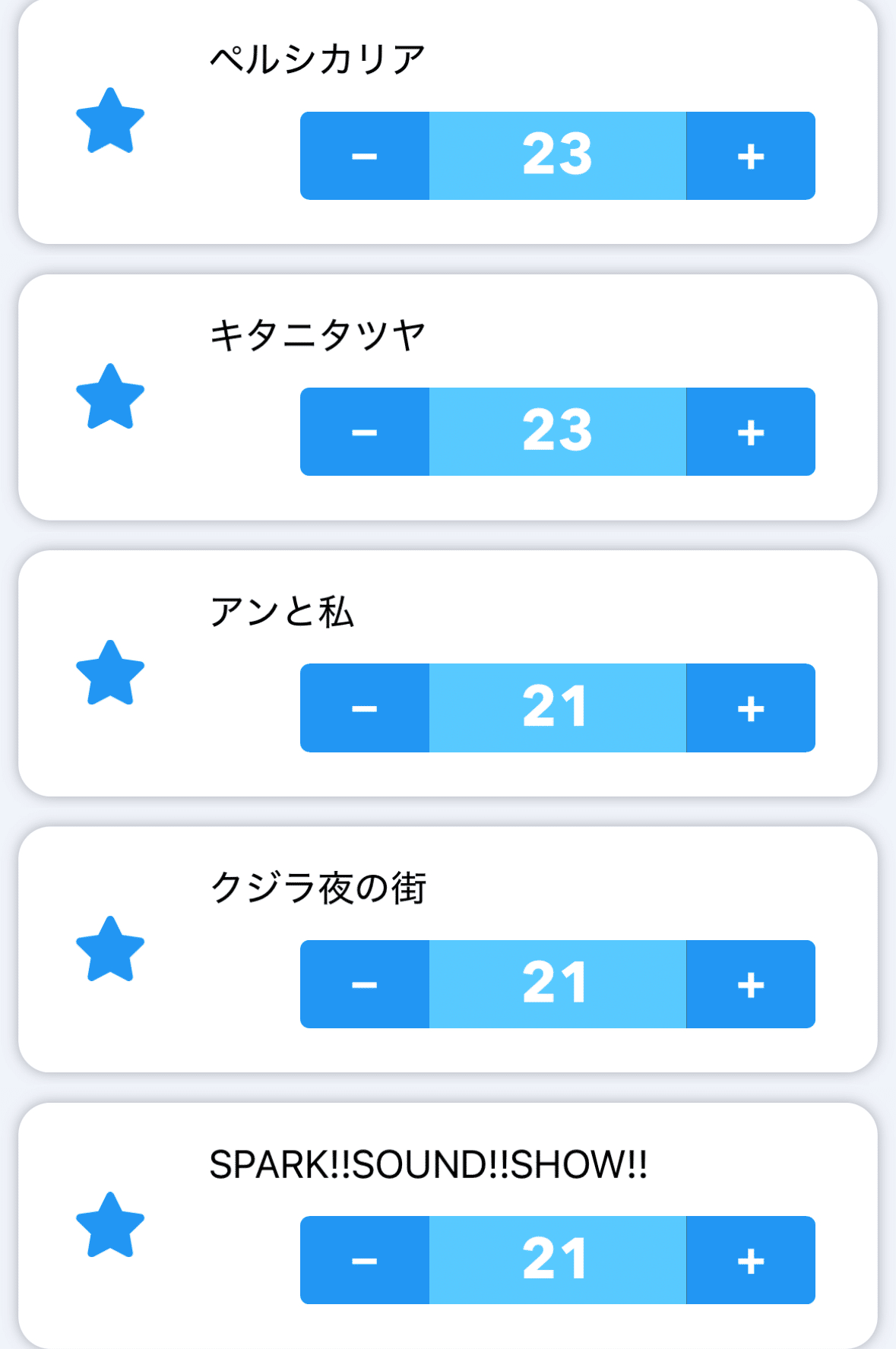Click the 21 value under アンと私
The height and width of the screenshot is (1349, 896).
557,708
